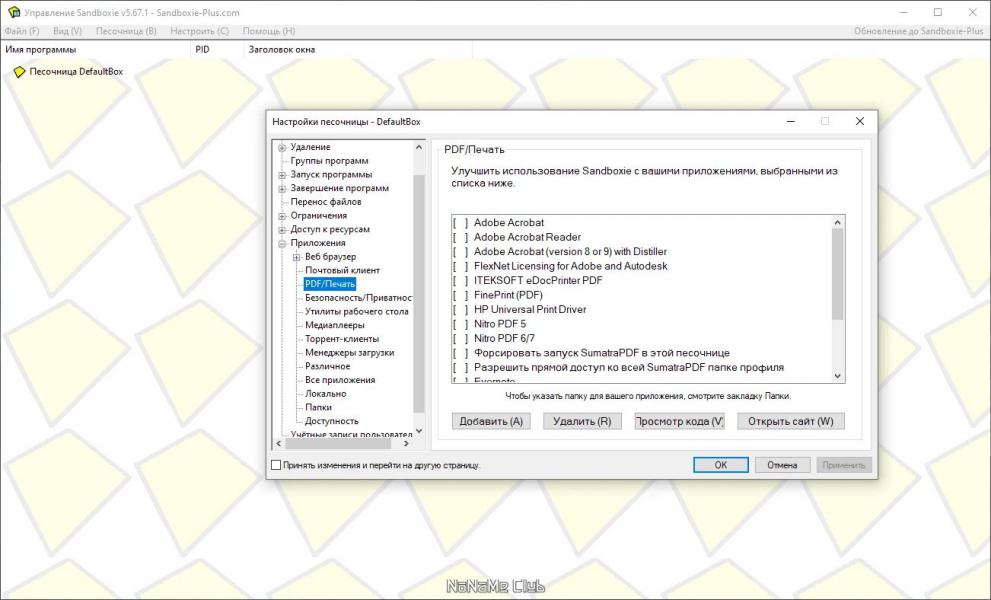Toggle the FlexNet Licensing checkbox
Image resolution: width=991 pixels, height=600 pixels.
[460, 267]
